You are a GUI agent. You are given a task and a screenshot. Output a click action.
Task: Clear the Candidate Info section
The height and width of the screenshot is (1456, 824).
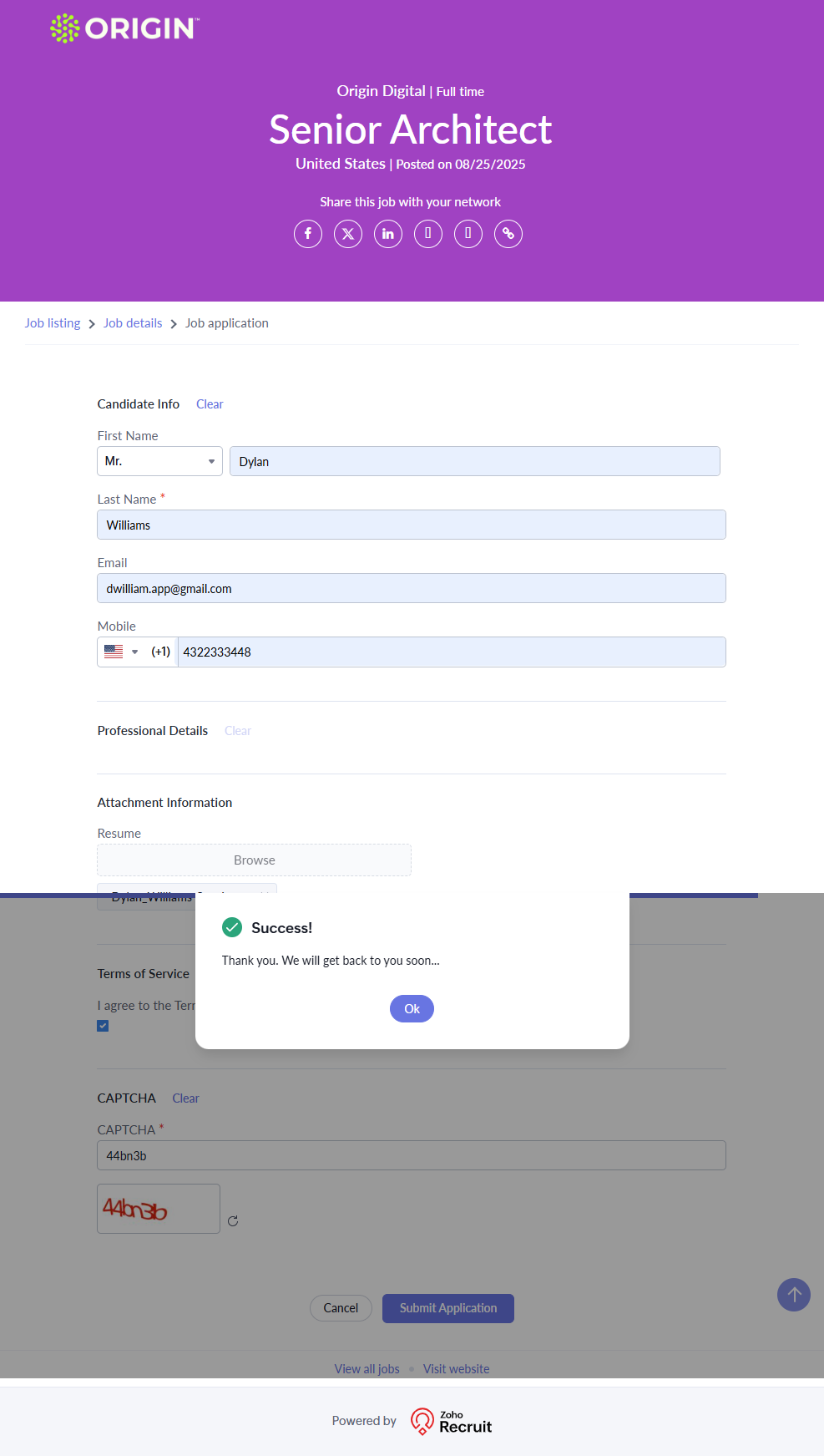210,404
